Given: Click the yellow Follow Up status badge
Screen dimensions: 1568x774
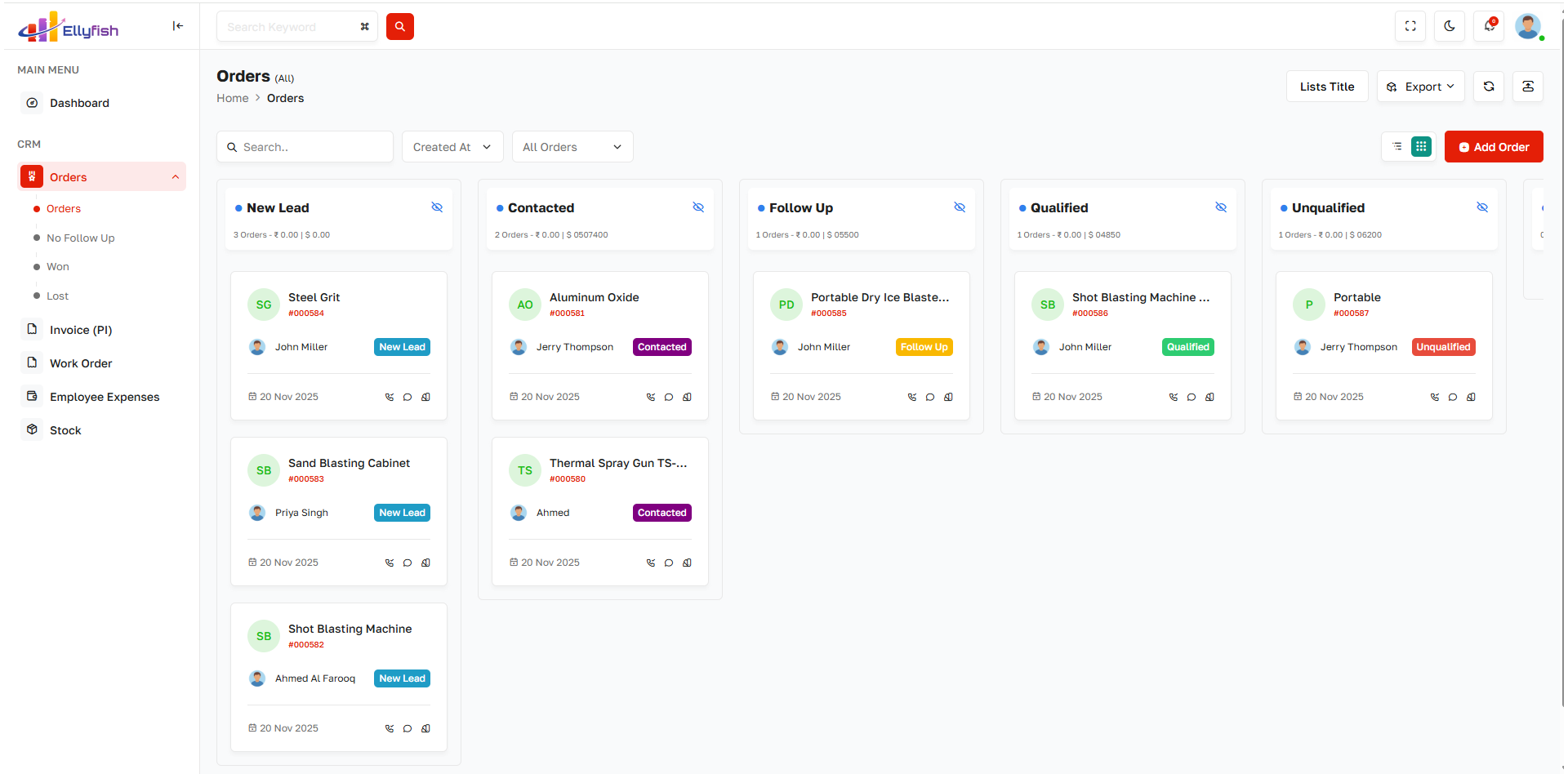Looking at the screenshot, I should coord(924,347).
